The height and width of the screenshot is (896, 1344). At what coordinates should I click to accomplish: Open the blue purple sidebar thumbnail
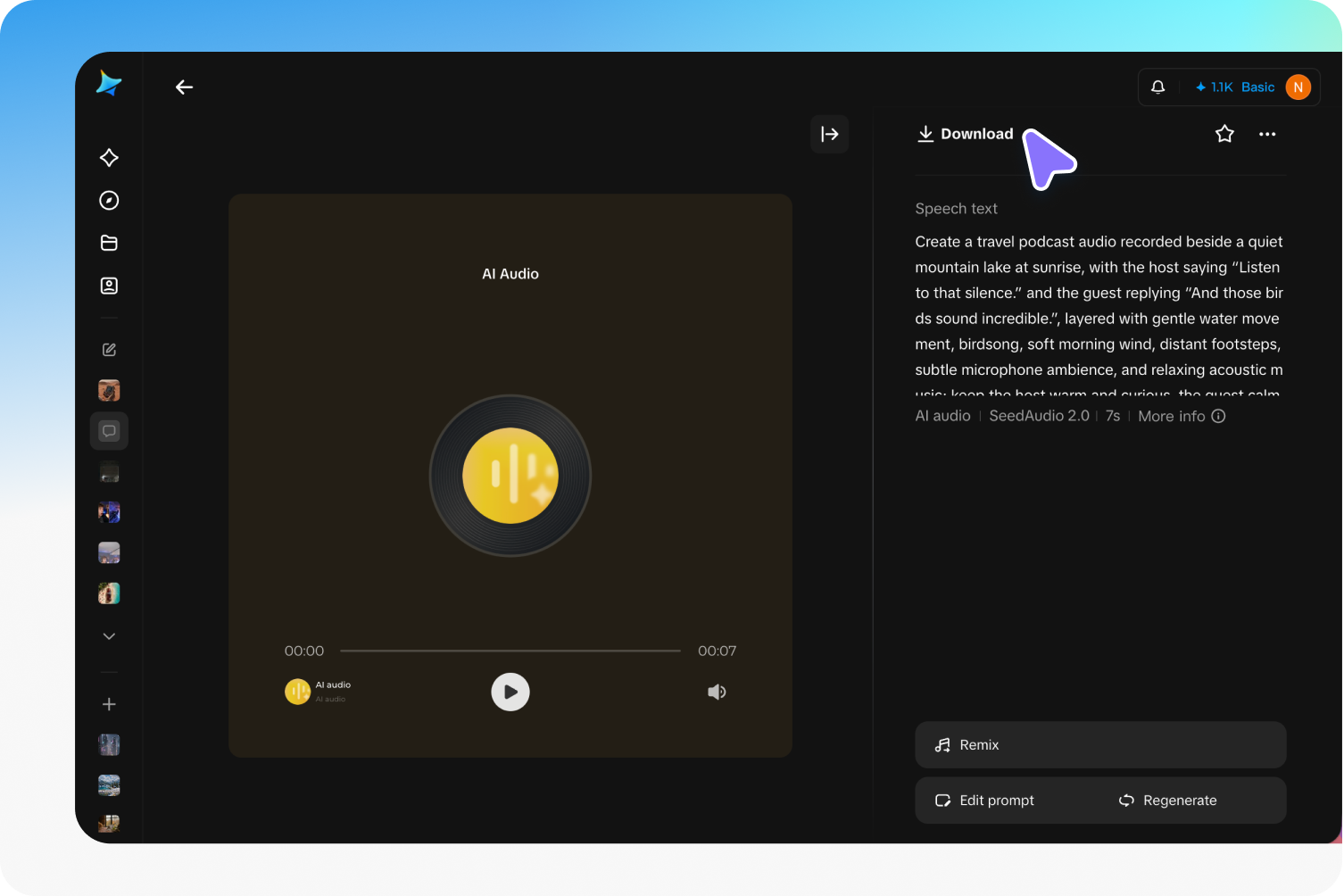(109, 512)
